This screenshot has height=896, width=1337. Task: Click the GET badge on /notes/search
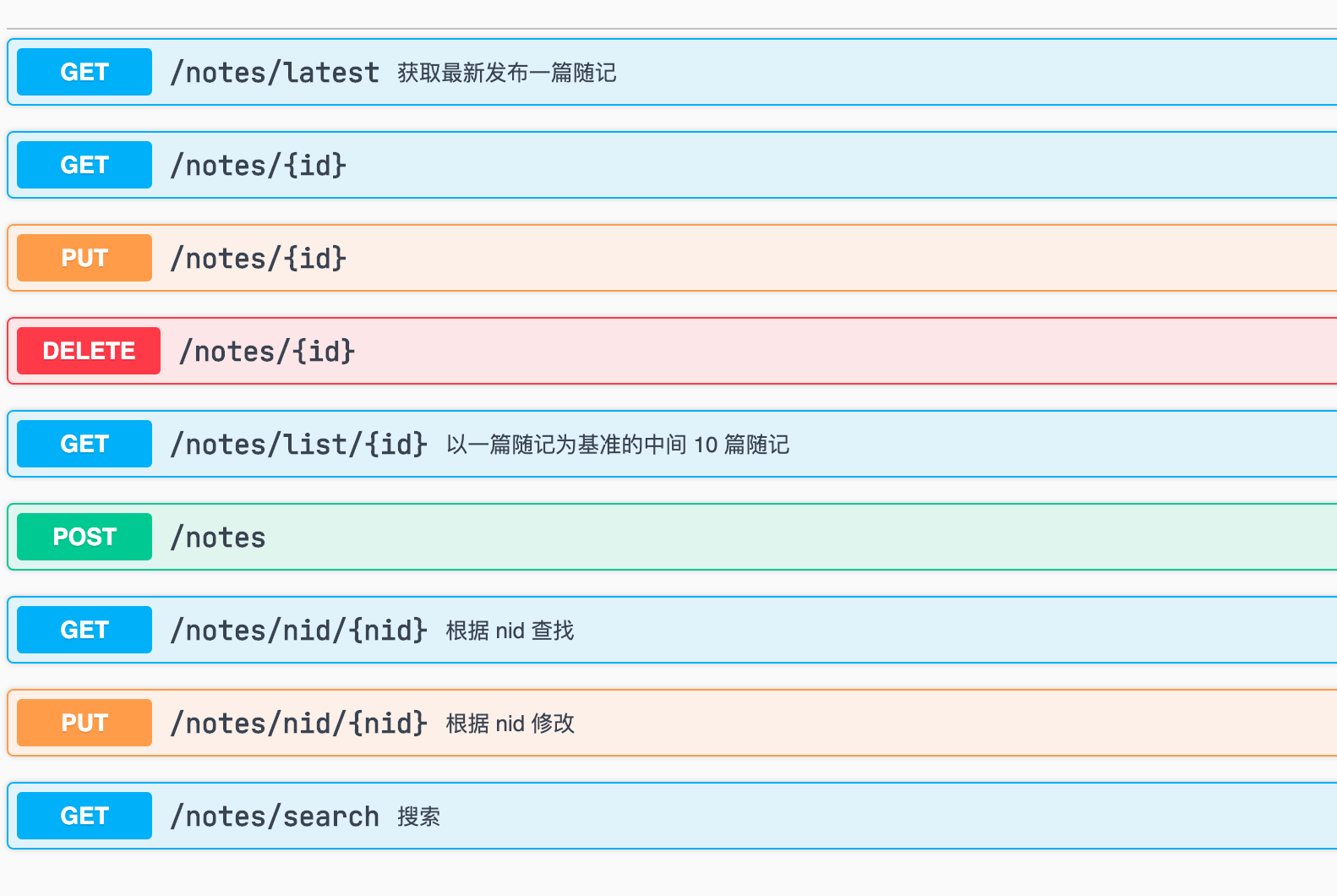pyautogui.click(x=83, y=816)
